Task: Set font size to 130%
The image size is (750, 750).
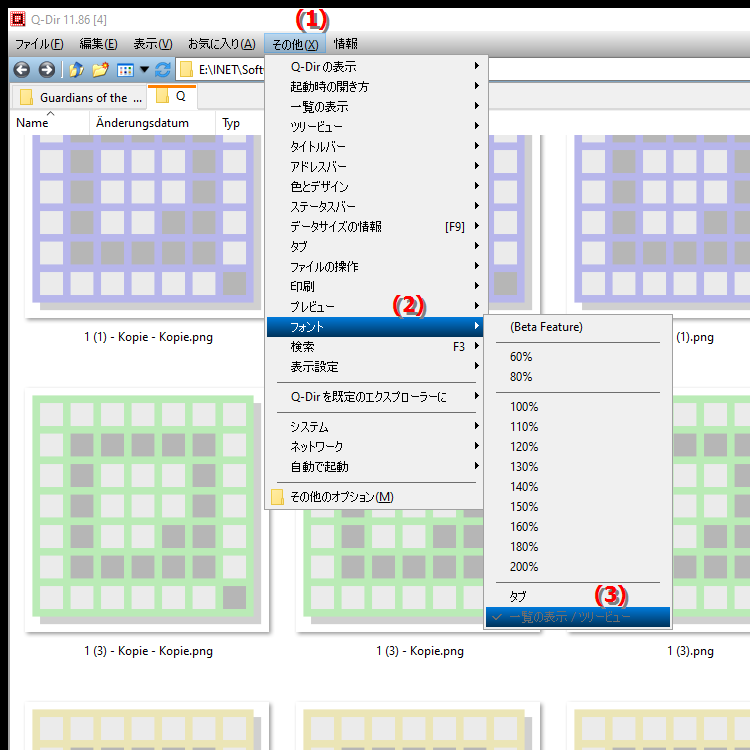Action: pyautogui.click(x=578, y=467)
